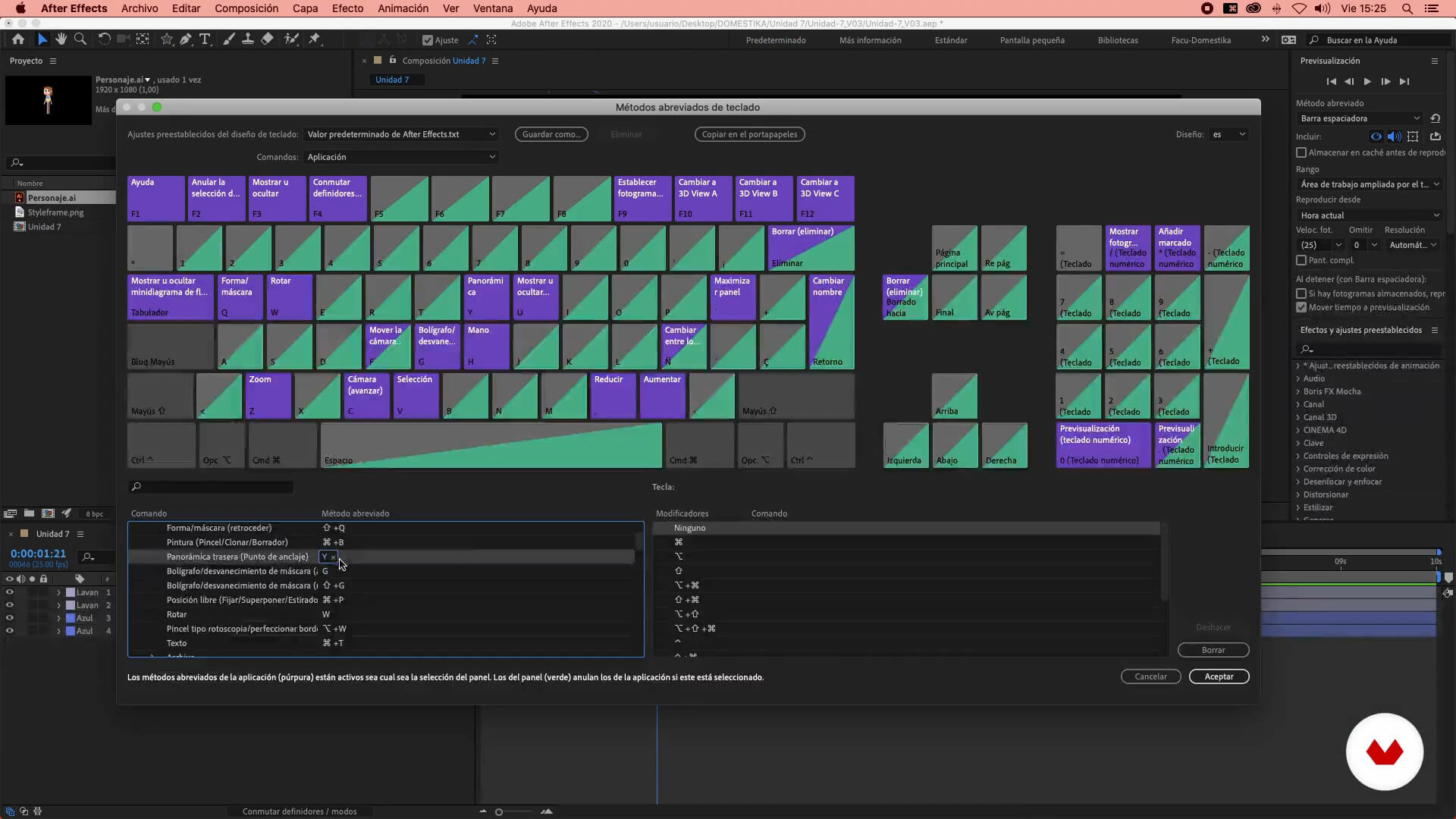1456x819 pixels.
Task: Select the Brush tool
Action: tap(229, 39)
